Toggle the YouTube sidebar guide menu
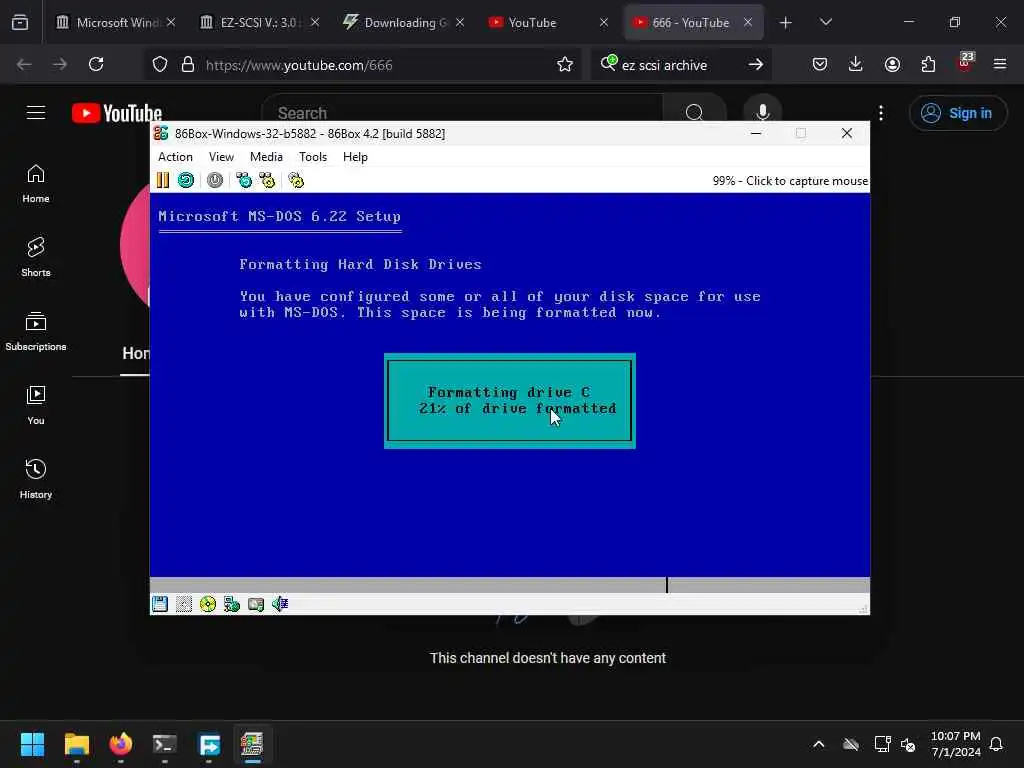Viewport: 1024px width, 768px height. point(36,113)
